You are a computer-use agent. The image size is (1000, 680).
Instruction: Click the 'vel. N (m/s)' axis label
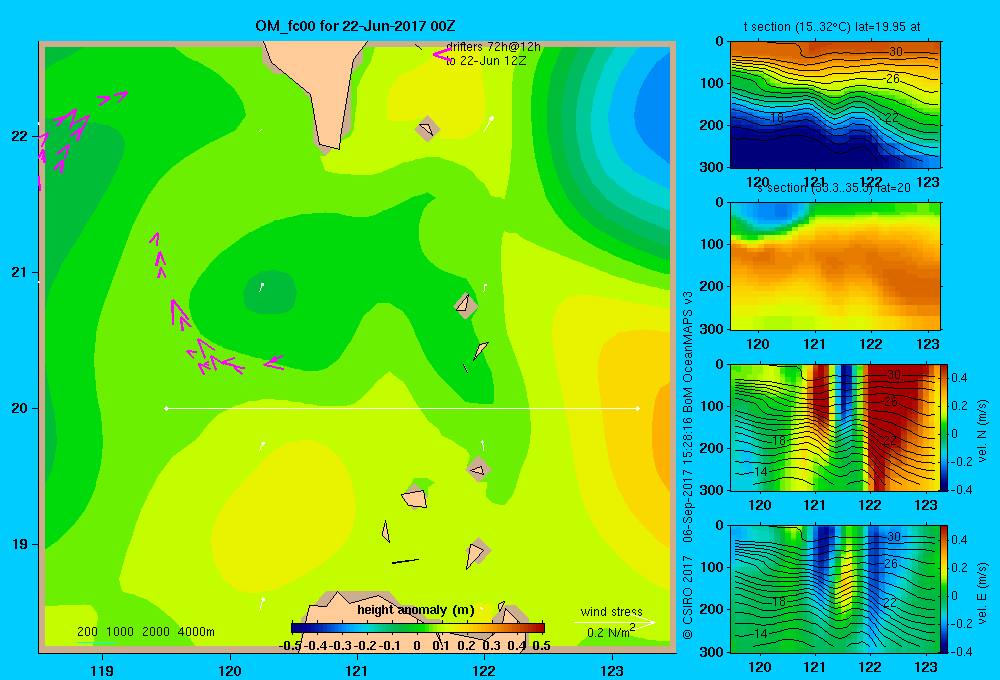click(982, 431)
